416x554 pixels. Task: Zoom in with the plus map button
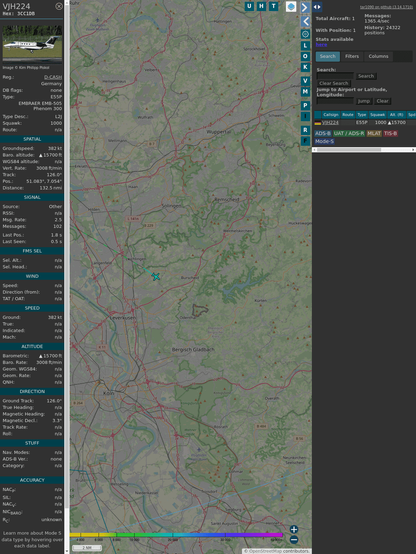point(294,529)
